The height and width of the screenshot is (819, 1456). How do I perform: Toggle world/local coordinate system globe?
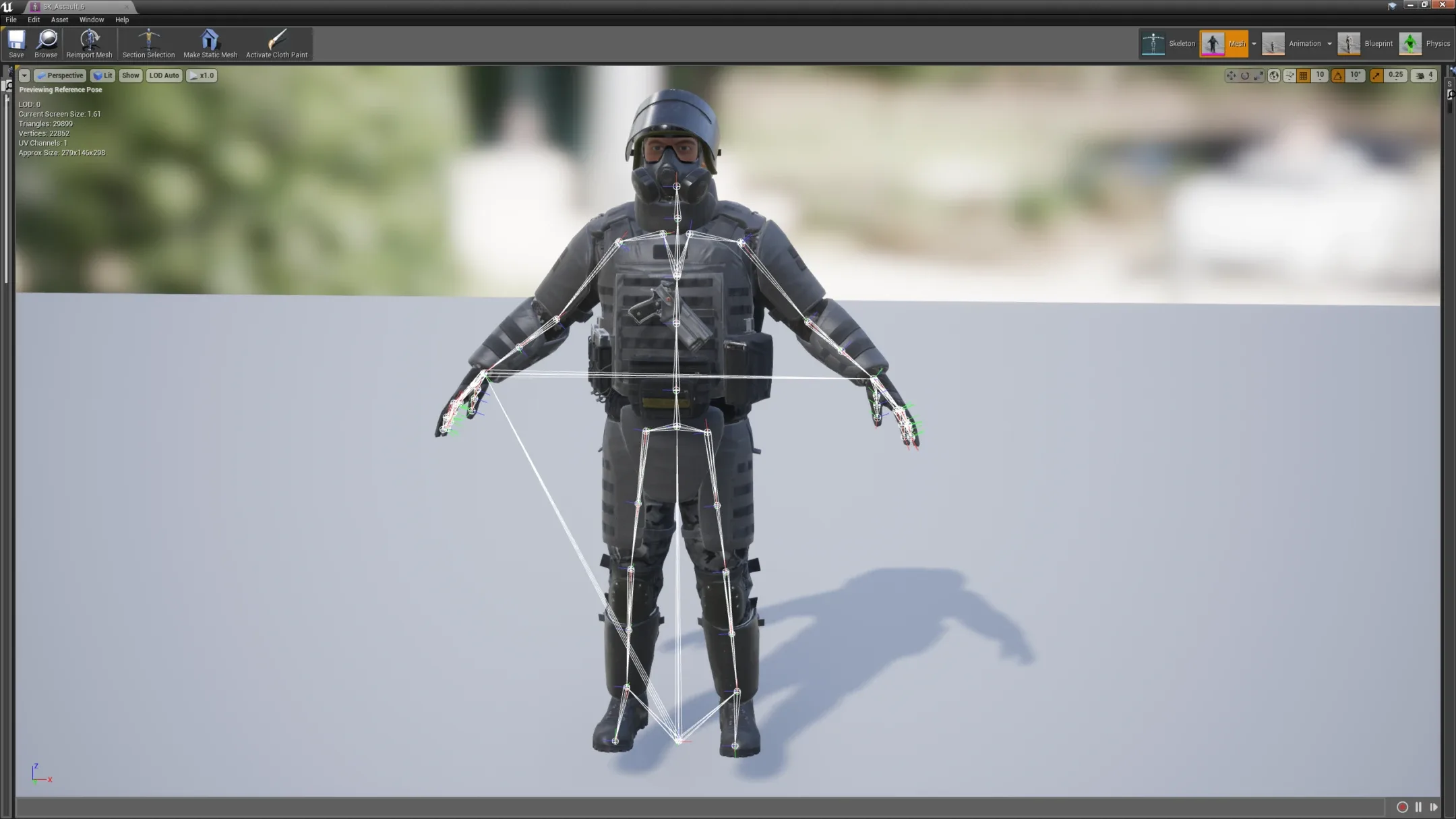pyautogui.click(x=1273, y=75)
